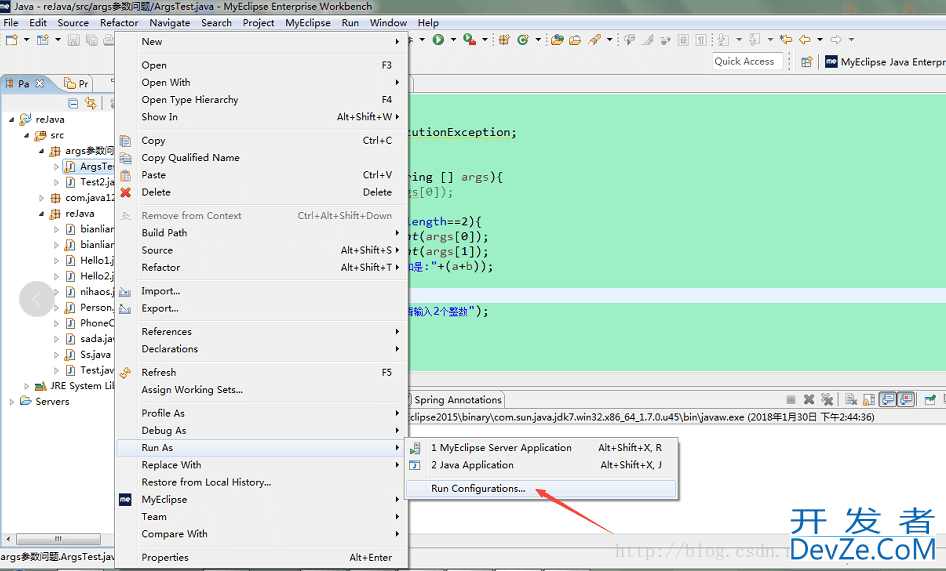The height and width of the screenshot is (571, 946).
Task: Collapse the src folder tree node
Action: 27,135
